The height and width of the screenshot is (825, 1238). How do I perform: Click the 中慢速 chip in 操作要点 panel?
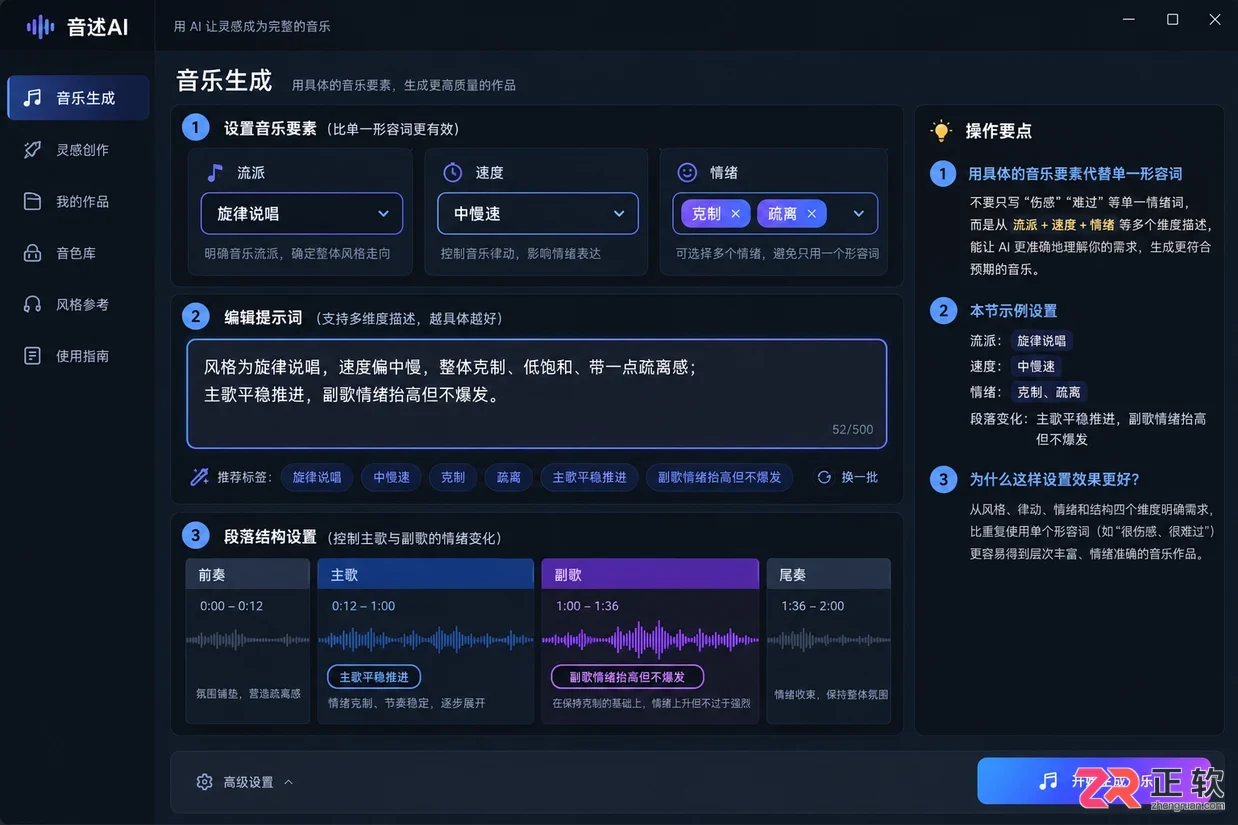[x=1035, y=367]
